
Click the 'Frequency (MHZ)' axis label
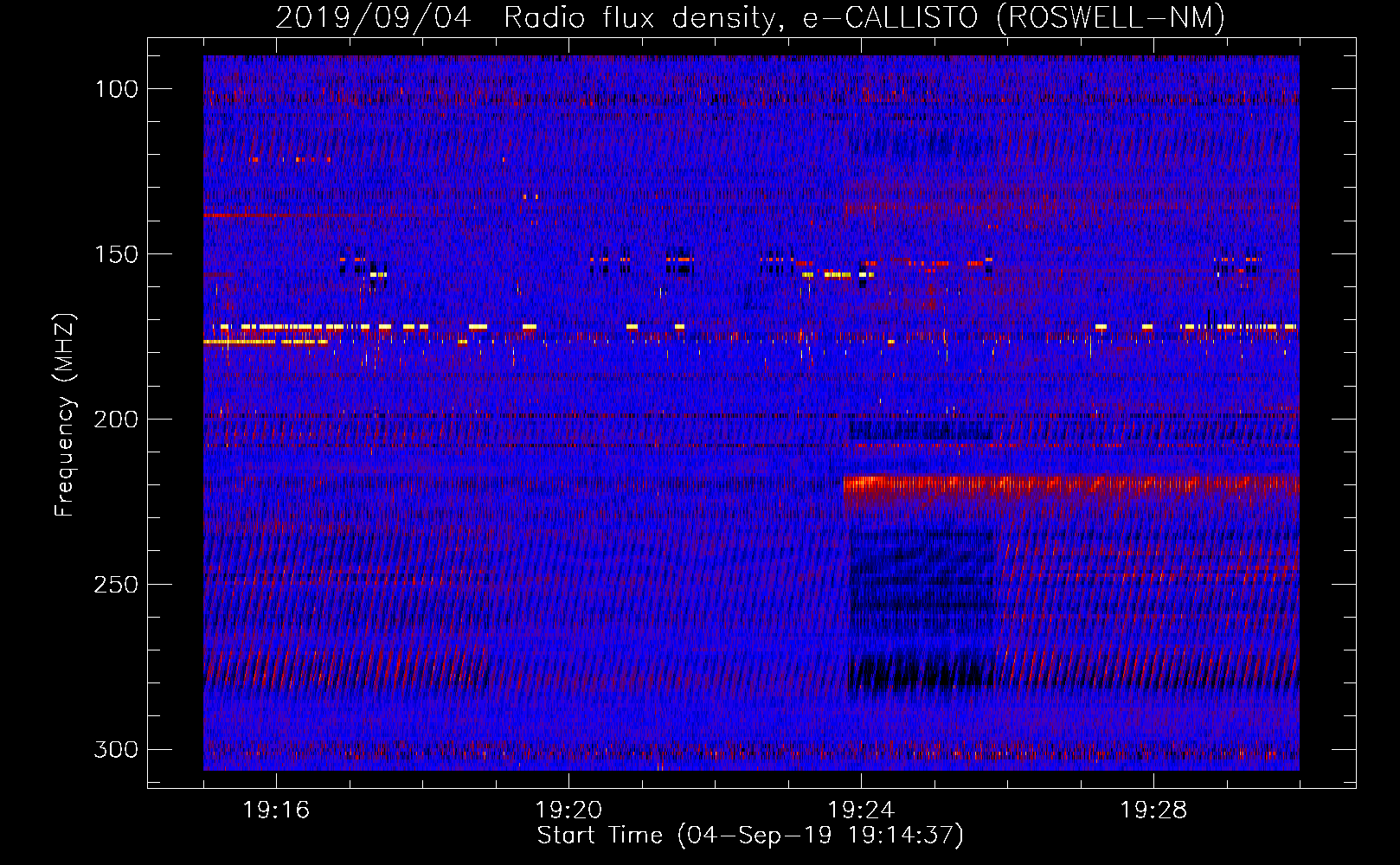pos(65,415)
